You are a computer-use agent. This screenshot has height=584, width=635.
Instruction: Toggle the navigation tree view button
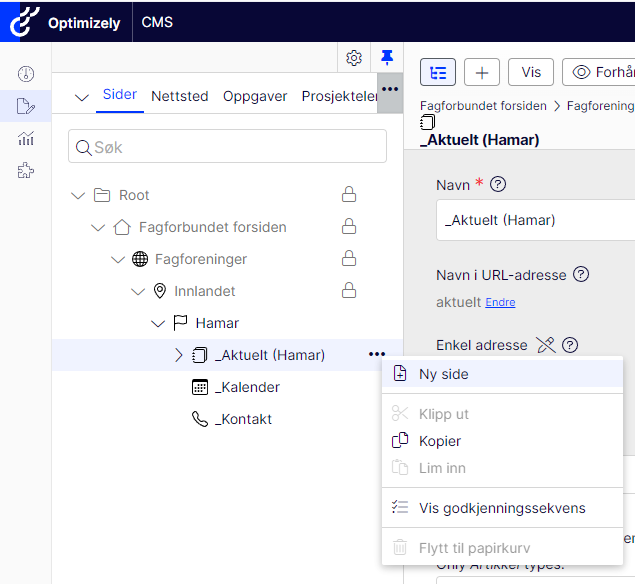tap(438, 72)
